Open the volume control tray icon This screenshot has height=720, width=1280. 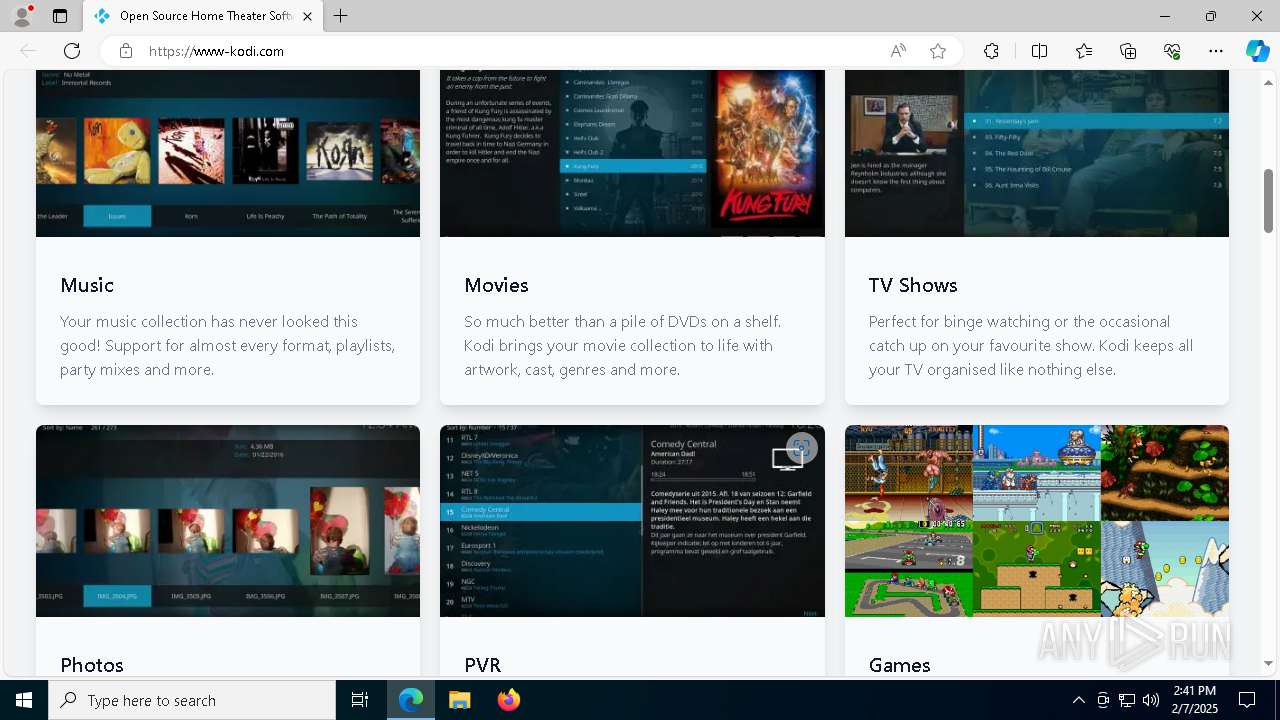(1151, 700)
